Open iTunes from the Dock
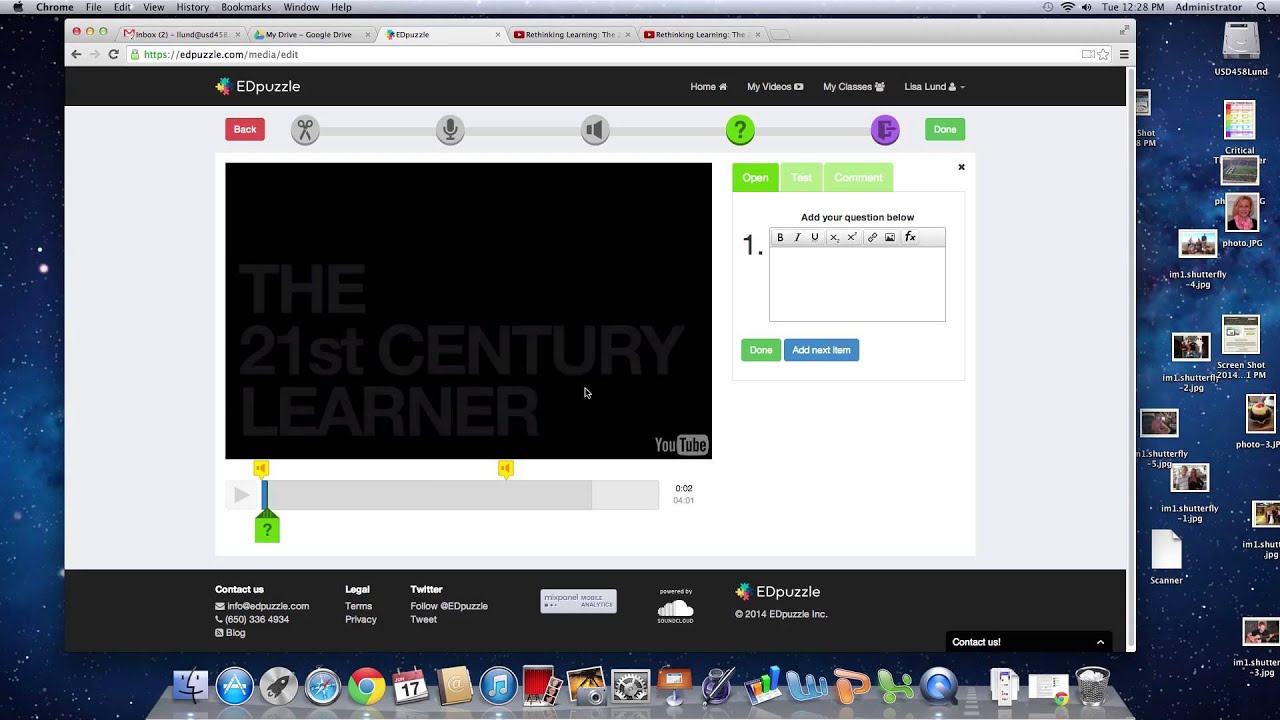This screenshot has height=720, width=1280. click(x=498, y=687)
